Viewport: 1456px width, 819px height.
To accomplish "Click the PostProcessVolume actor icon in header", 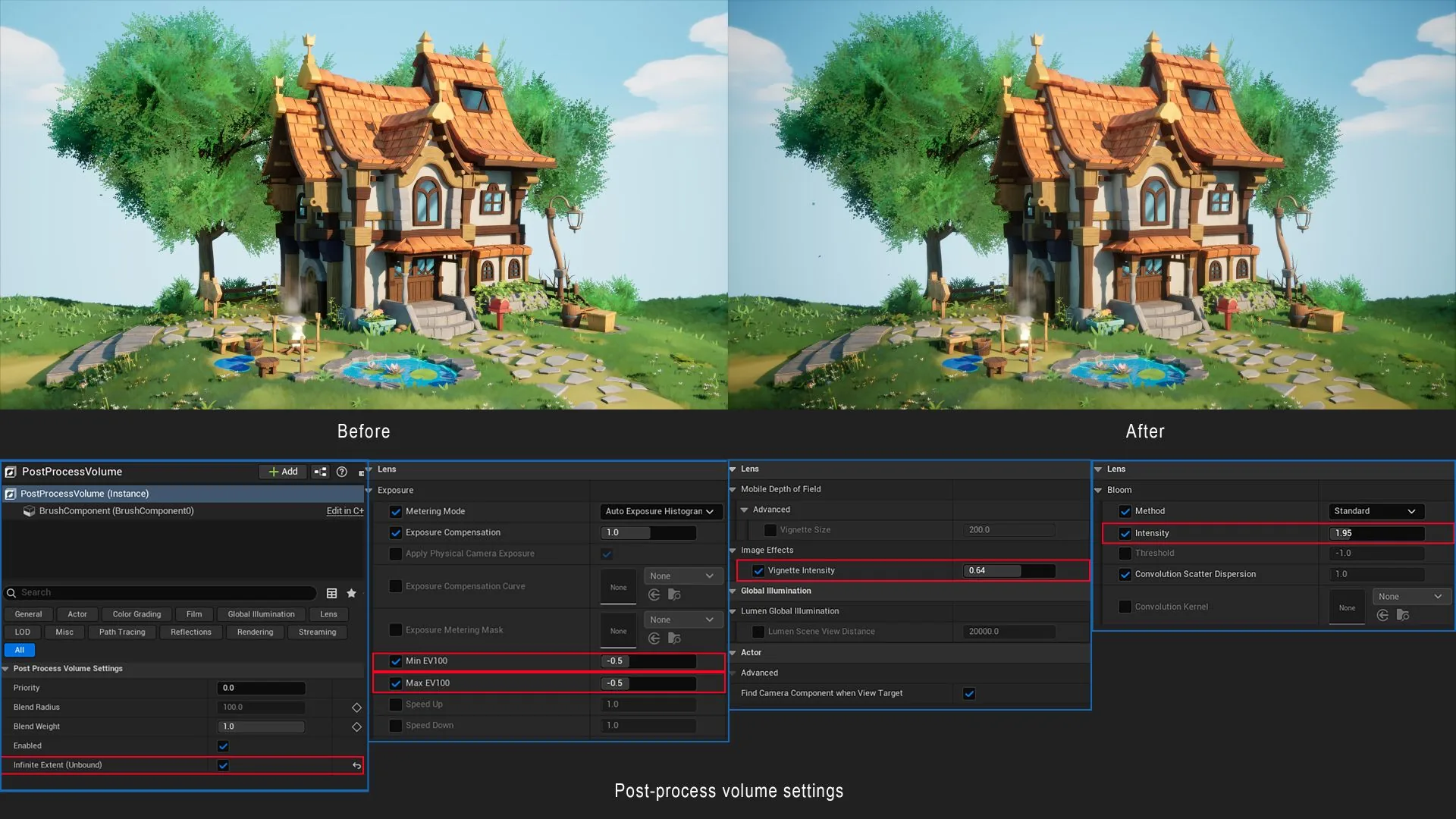I will pos(11,472).
